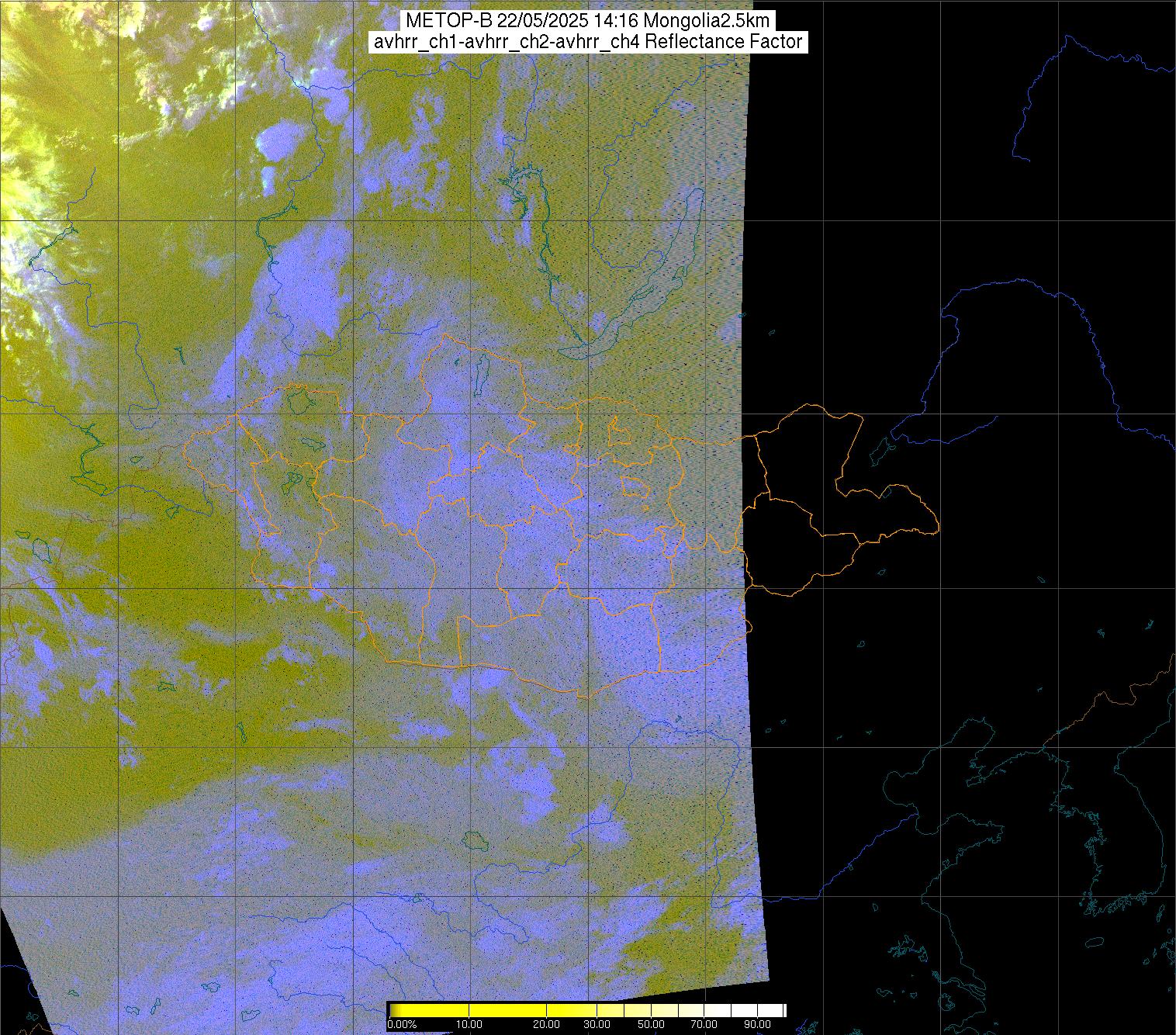Click the '0.00%' label on the color scale
This screenshot has height=1035, width=1176.
click(x=402, y=1025)
